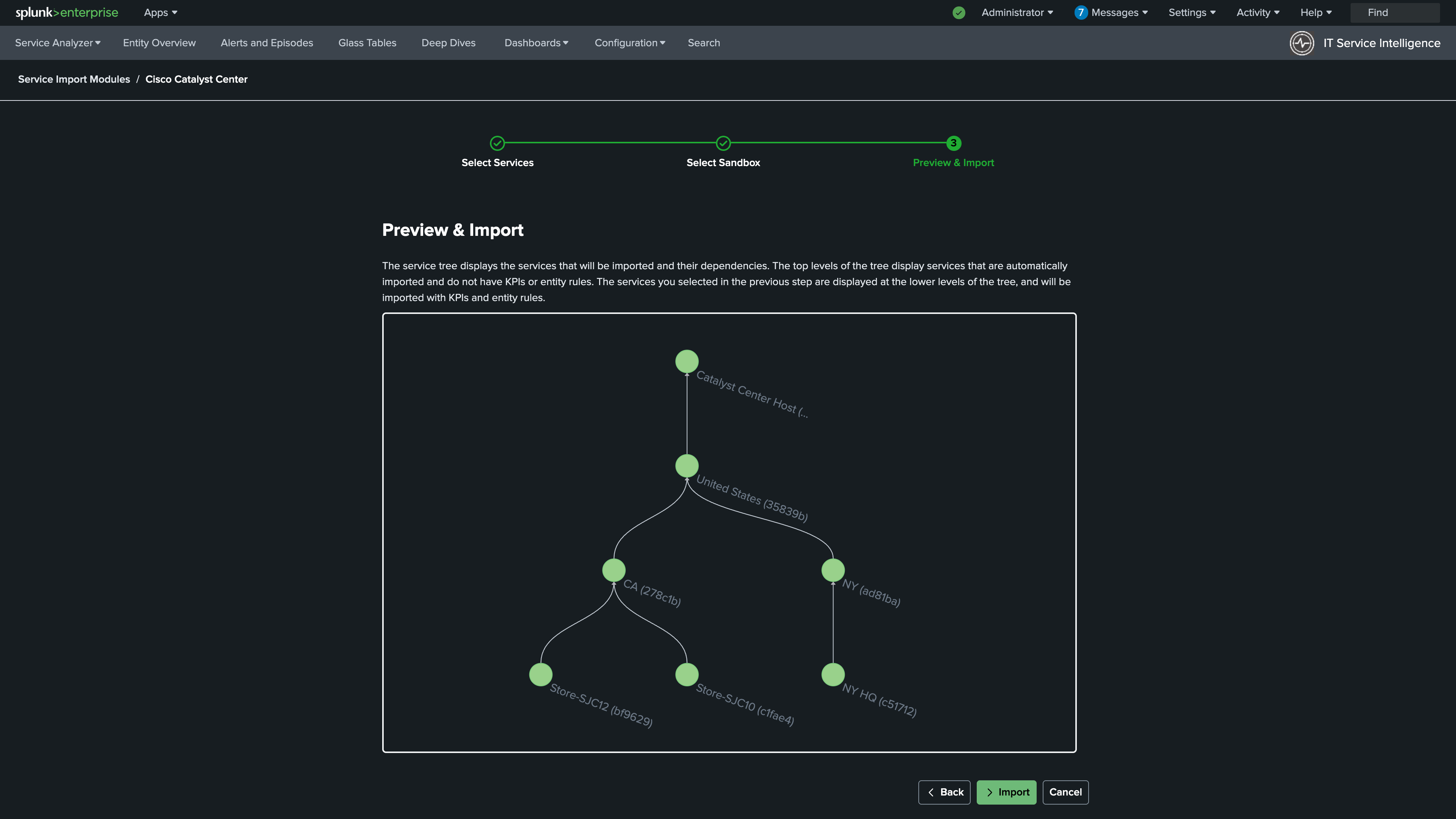1456x819 pixels.
Task: Go to Entity Overview
Action: (x=159, y=43)
